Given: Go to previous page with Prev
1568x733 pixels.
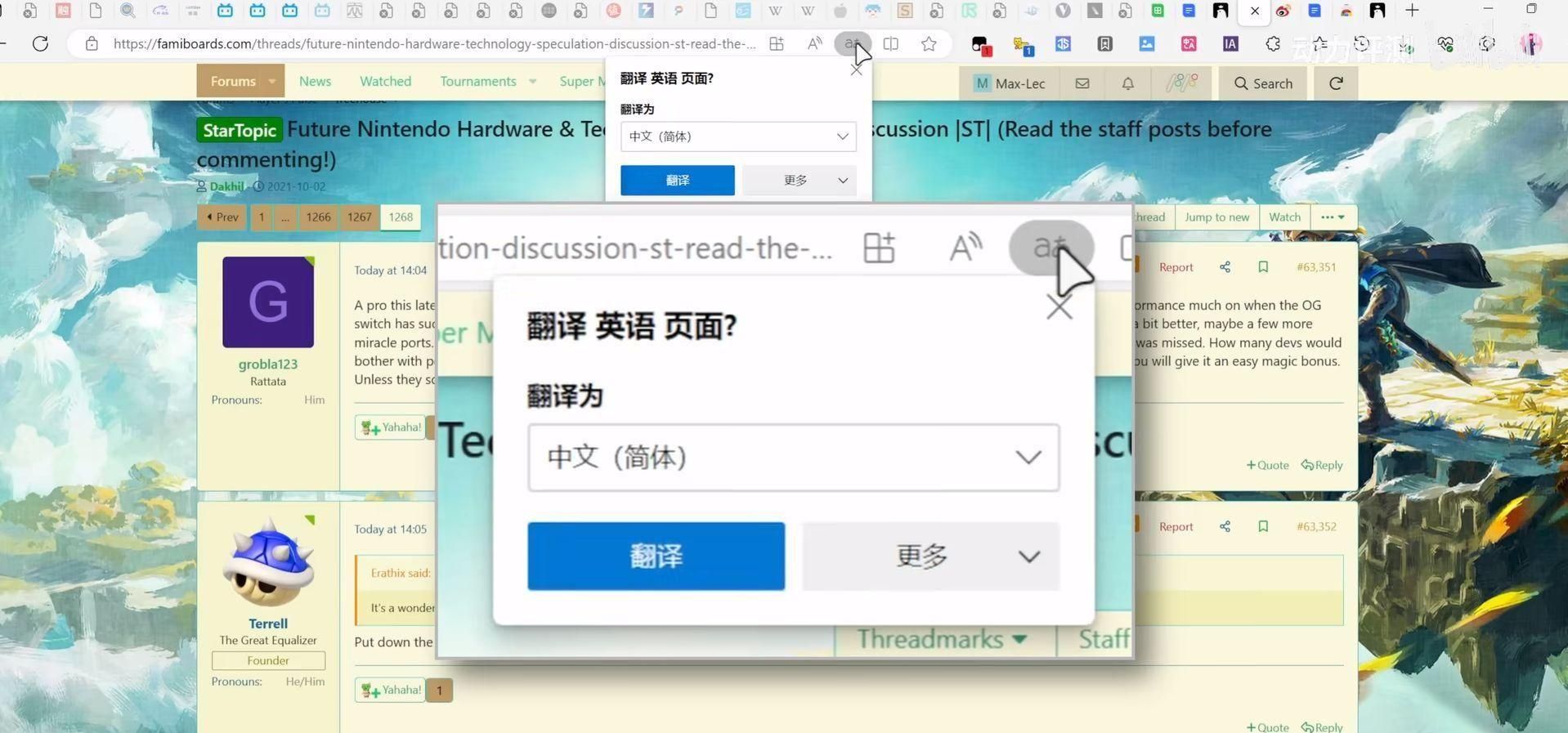Looking at the screenshot, I should point(222,217).
